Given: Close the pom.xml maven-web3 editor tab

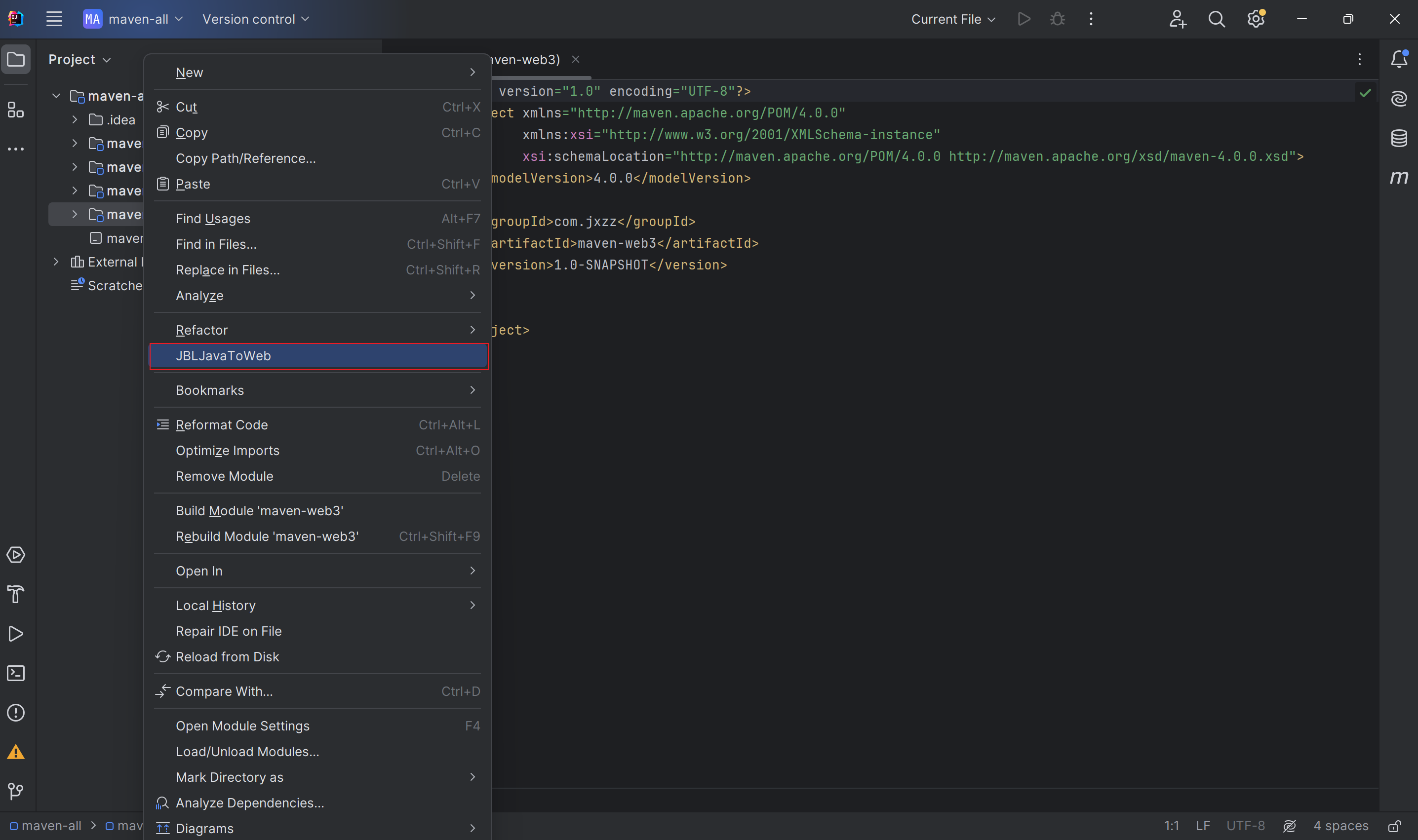Looking at the screenshot, I should click(576, 59).
